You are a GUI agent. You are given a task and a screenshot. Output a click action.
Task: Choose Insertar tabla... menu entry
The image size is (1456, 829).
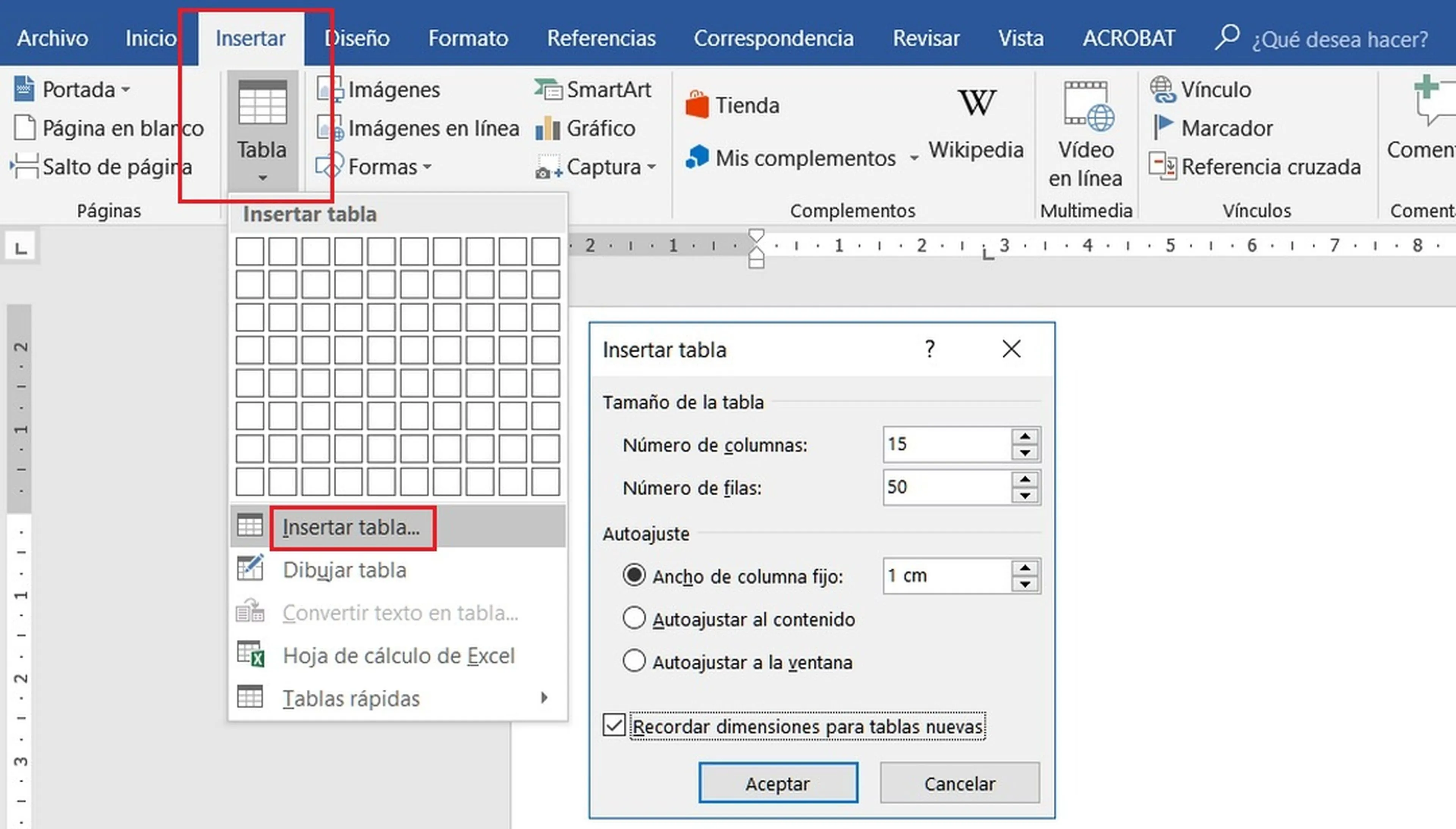[x=397, y=527]
